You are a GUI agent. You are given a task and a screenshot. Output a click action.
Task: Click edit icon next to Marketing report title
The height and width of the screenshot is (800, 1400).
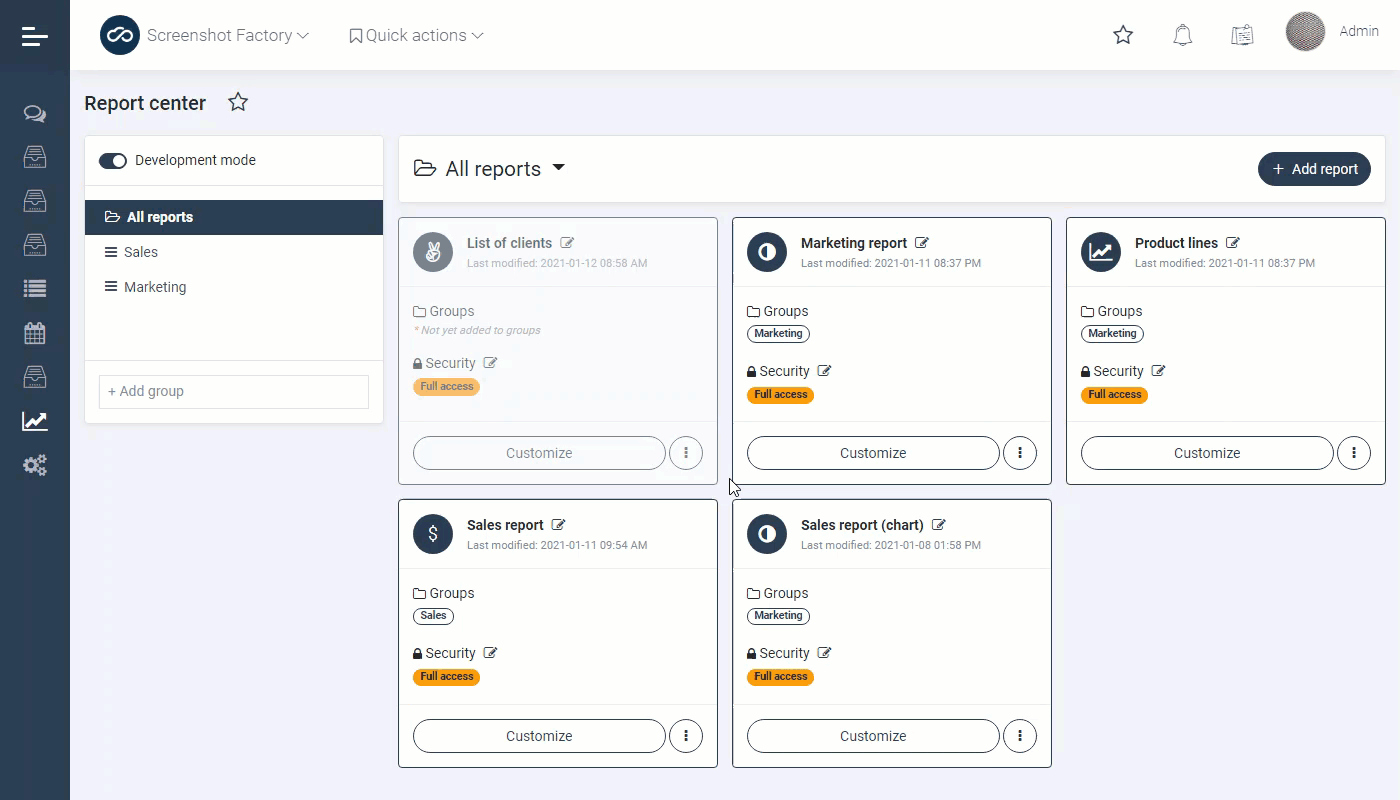pos(922,243)
